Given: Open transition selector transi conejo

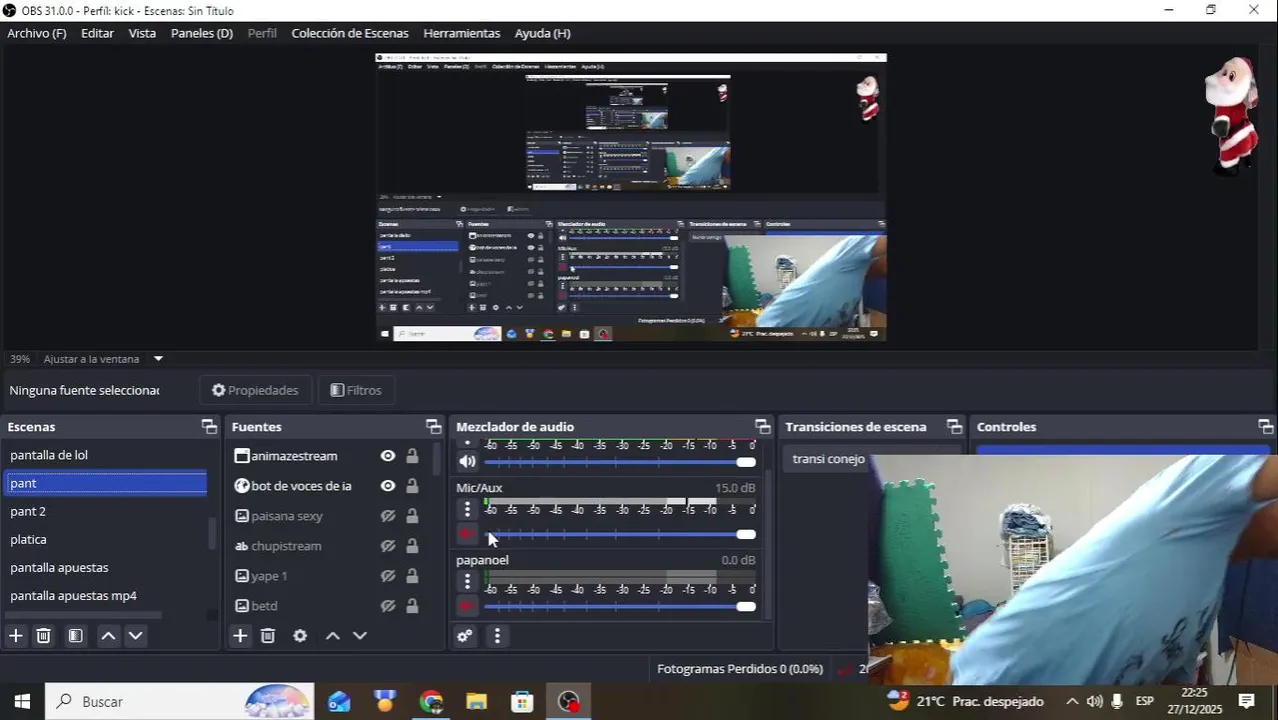Looking at the screenshot, I should coord(829,459).
